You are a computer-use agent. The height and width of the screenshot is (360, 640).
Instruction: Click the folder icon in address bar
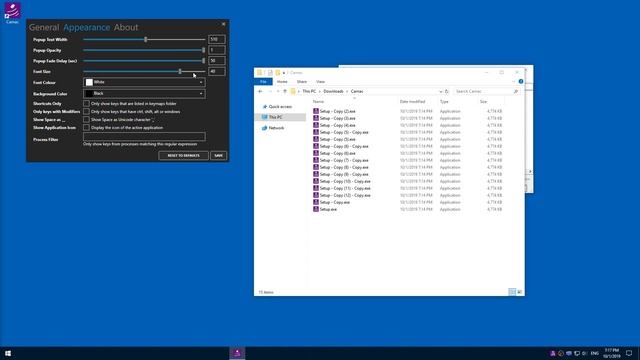[293, 91]
